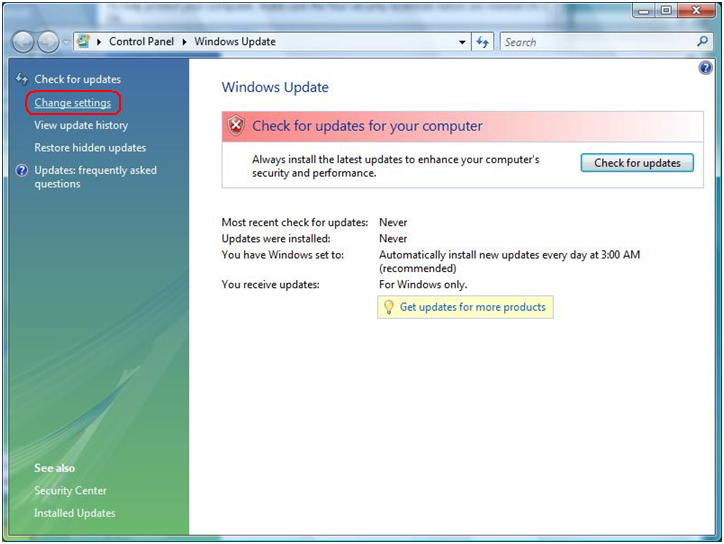Screen dimensions: 724x544
Task: Click 'You have Windows set to:' label
Action: pos(283,254)
